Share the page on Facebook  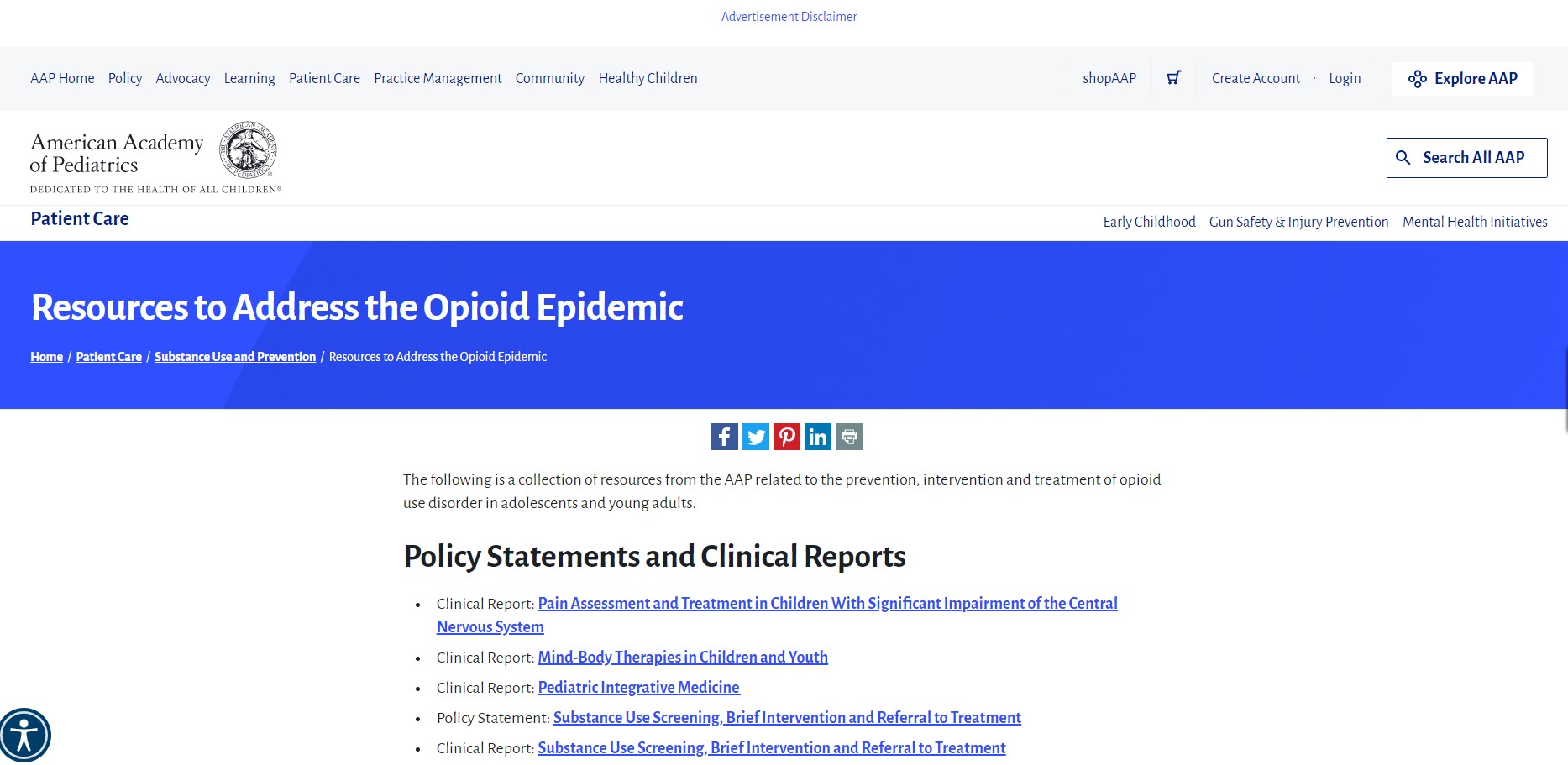pos(725,437)
